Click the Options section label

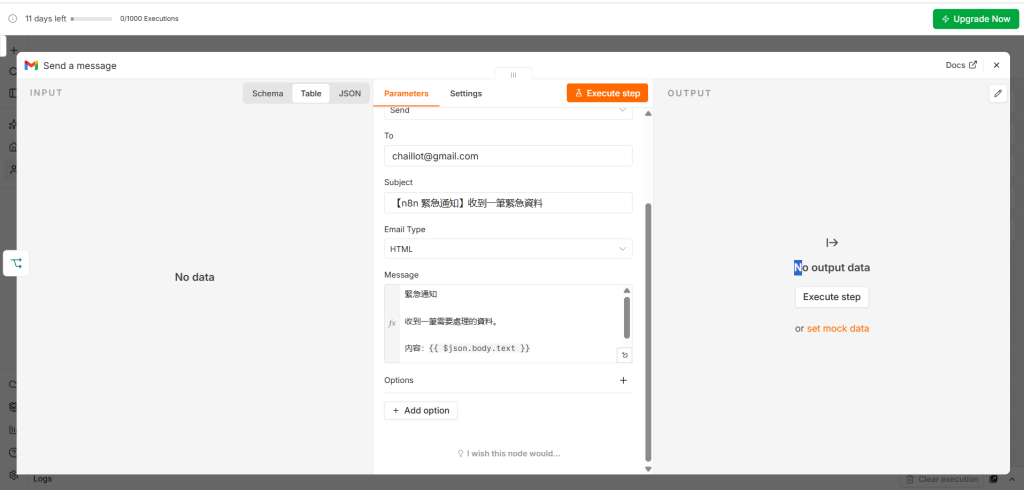(x=398, y=380)
